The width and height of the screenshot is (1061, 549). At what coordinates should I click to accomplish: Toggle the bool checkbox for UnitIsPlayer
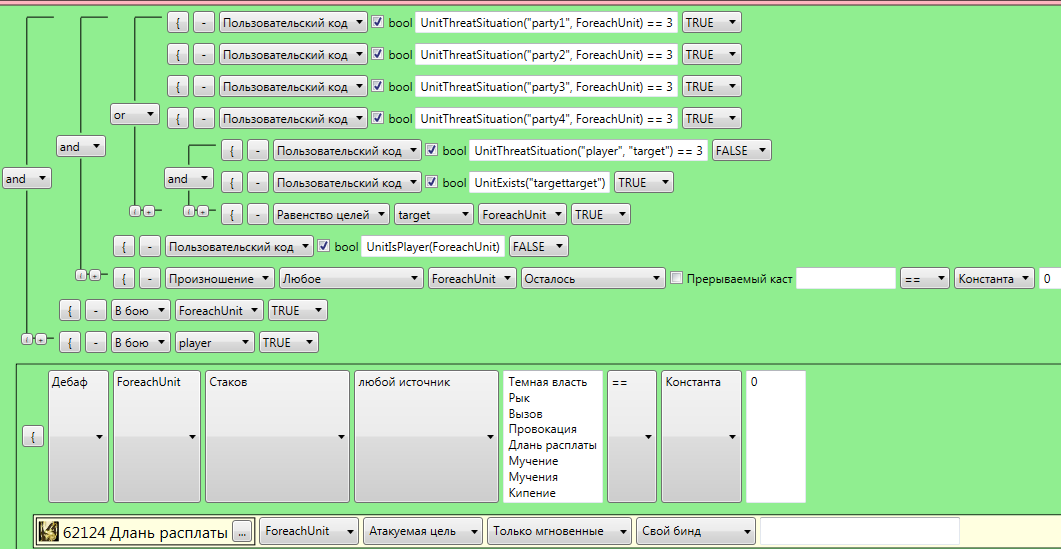coord(324,246)
